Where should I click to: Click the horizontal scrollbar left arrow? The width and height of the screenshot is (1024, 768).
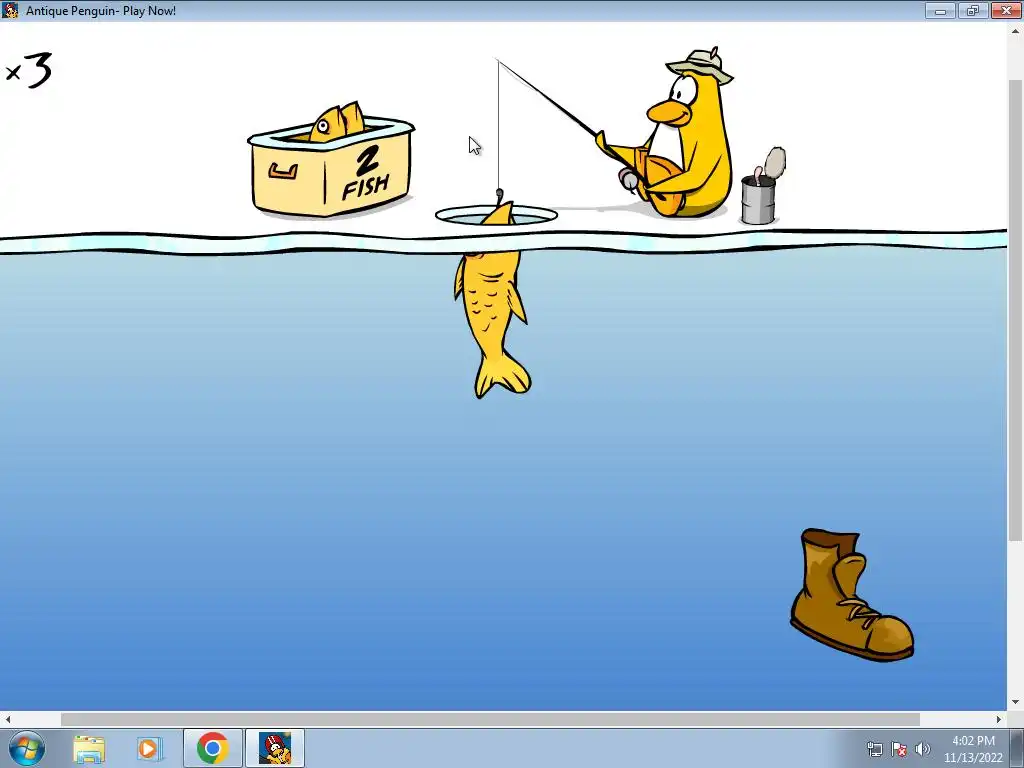pyautogui.click(x=8, y=719)
